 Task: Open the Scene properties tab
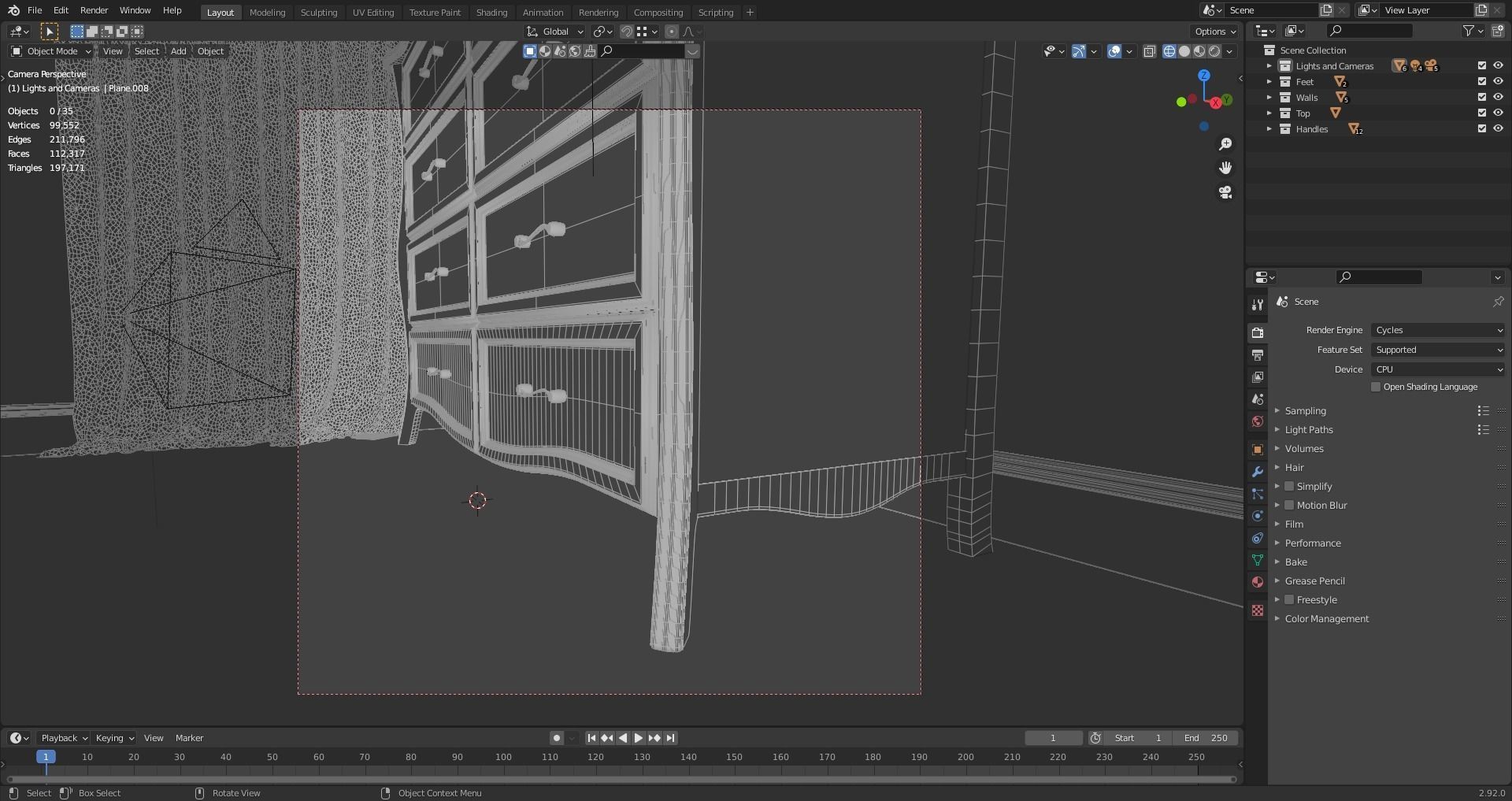coord(1258,399)
